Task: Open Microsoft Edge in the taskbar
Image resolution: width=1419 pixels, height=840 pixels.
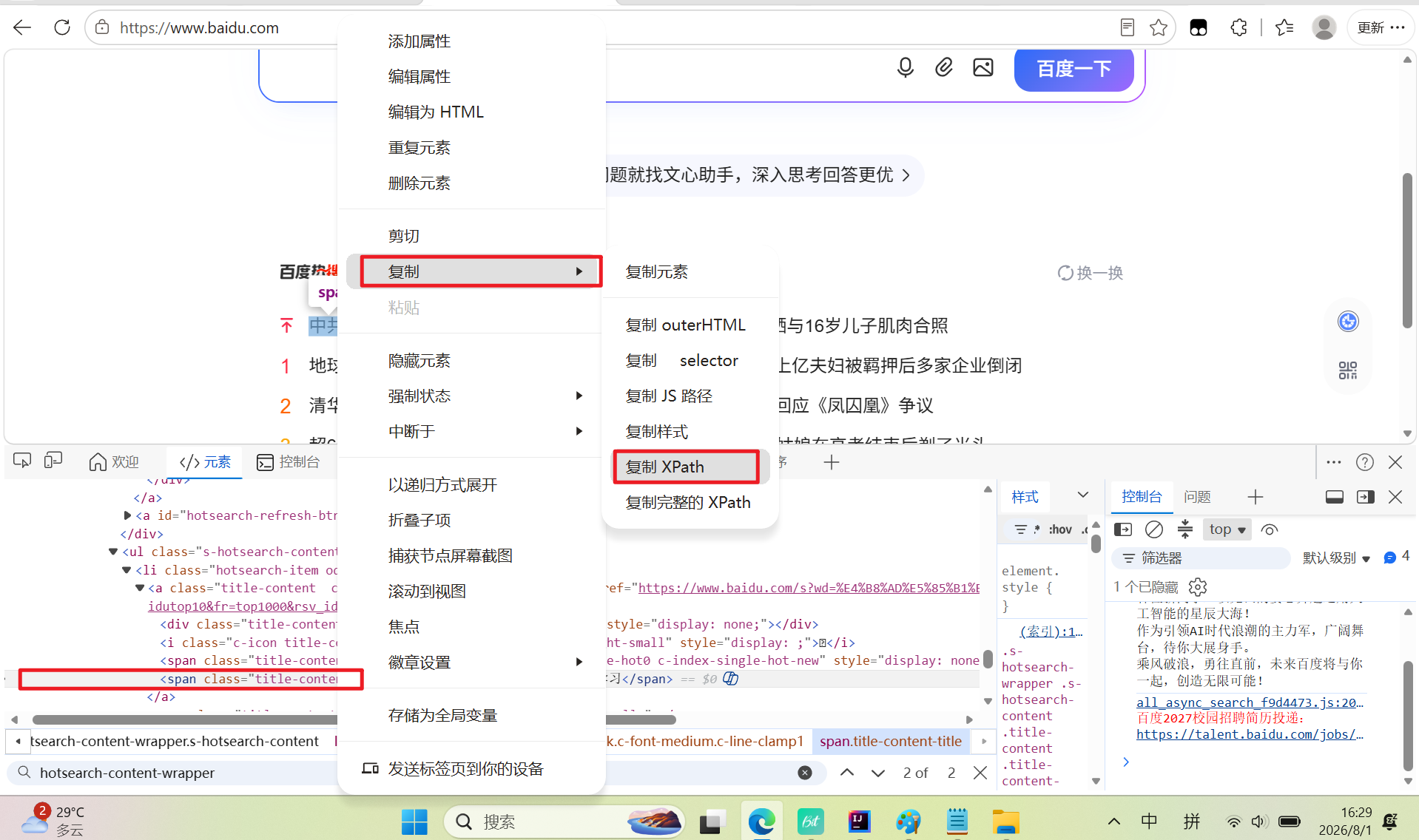Action: point(761,822)
